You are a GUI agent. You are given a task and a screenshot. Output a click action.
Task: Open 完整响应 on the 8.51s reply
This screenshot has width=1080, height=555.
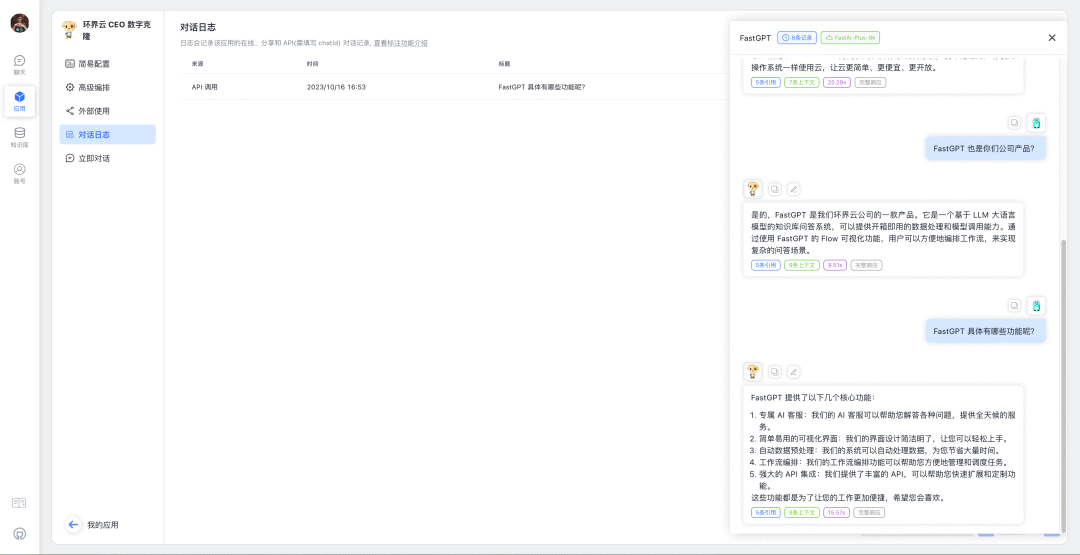click(x=866, y=265)
